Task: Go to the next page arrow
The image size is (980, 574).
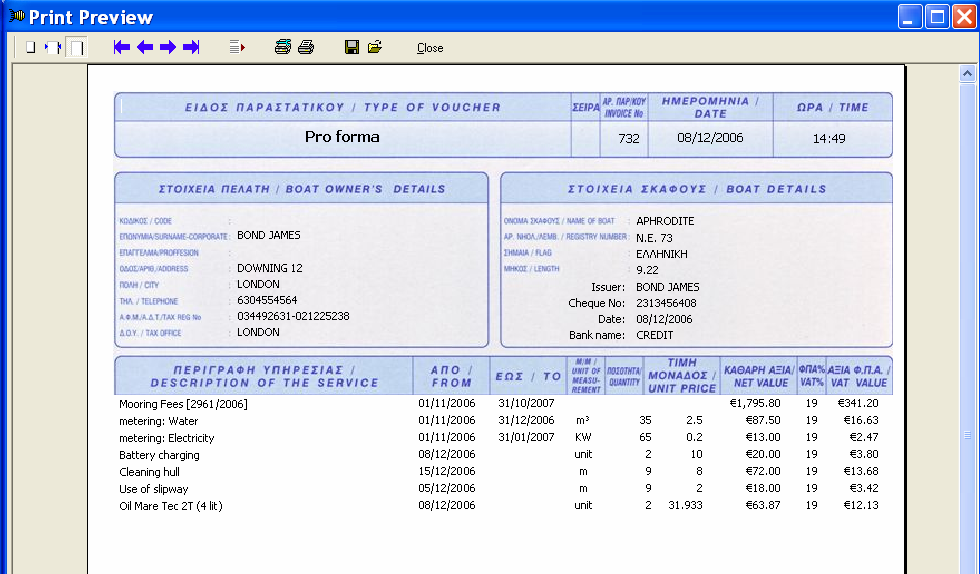Action: coord(168,47)
